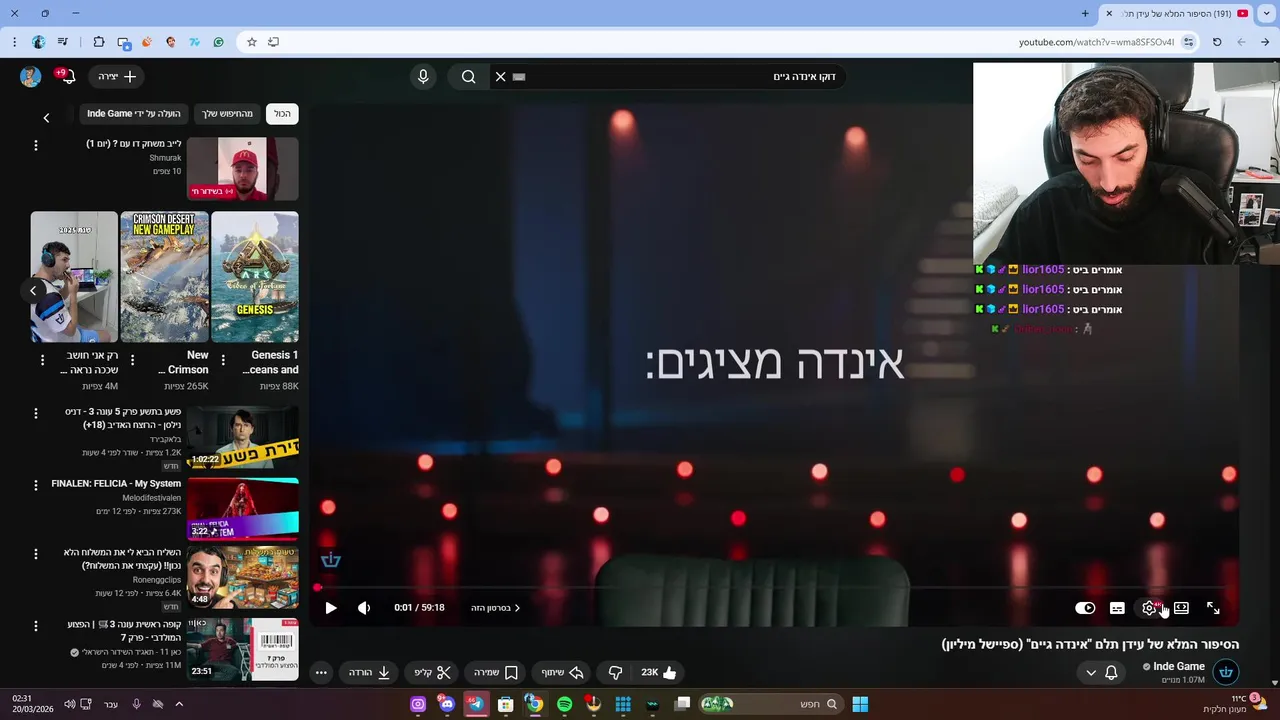Open options for FINALEN: FELICIA video
This screenshot has width=1280, height=720.
coord(36,485)
